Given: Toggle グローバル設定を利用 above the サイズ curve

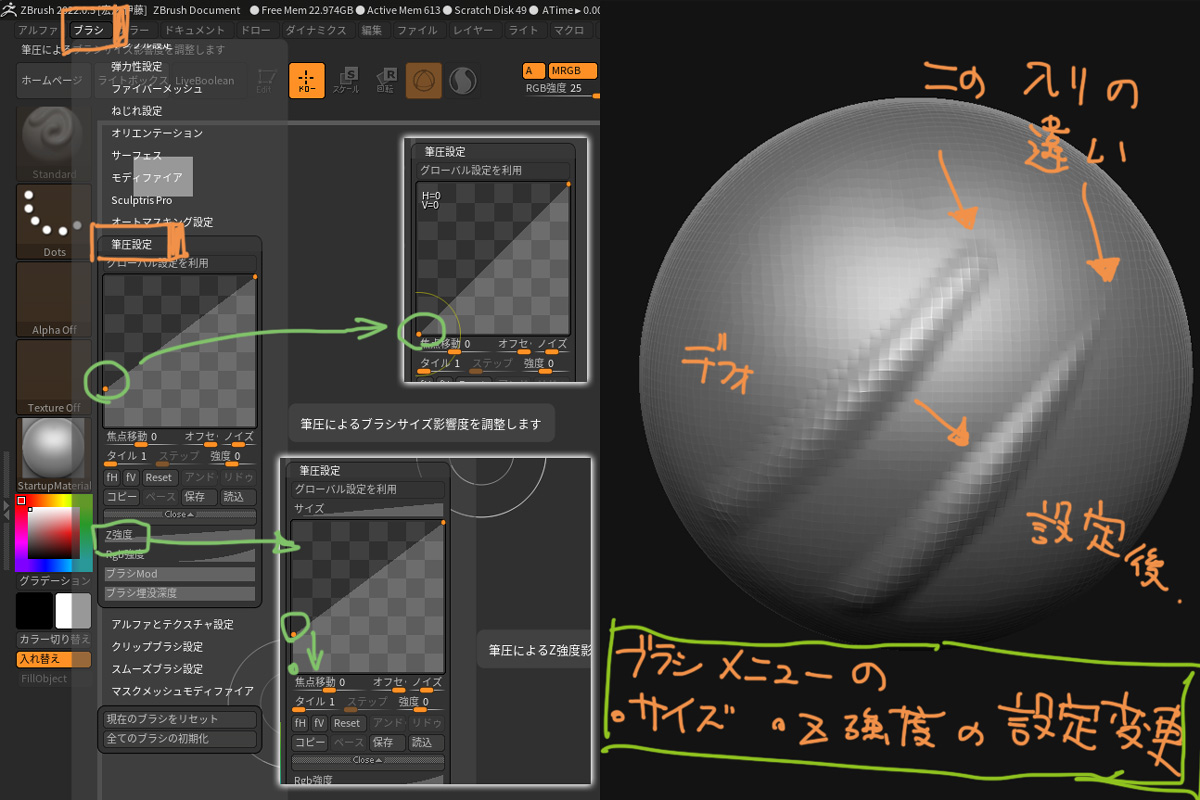Looking at the screenshot, I should (367, 490).
